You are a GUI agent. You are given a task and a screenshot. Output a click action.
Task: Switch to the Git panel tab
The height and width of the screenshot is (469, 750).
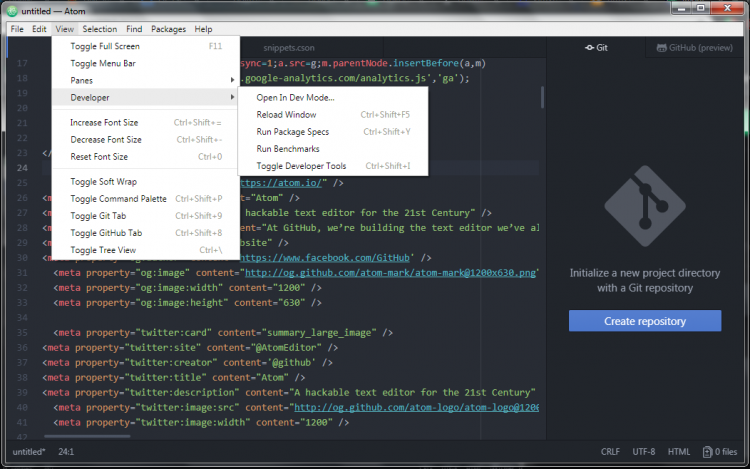pos(596,48)
